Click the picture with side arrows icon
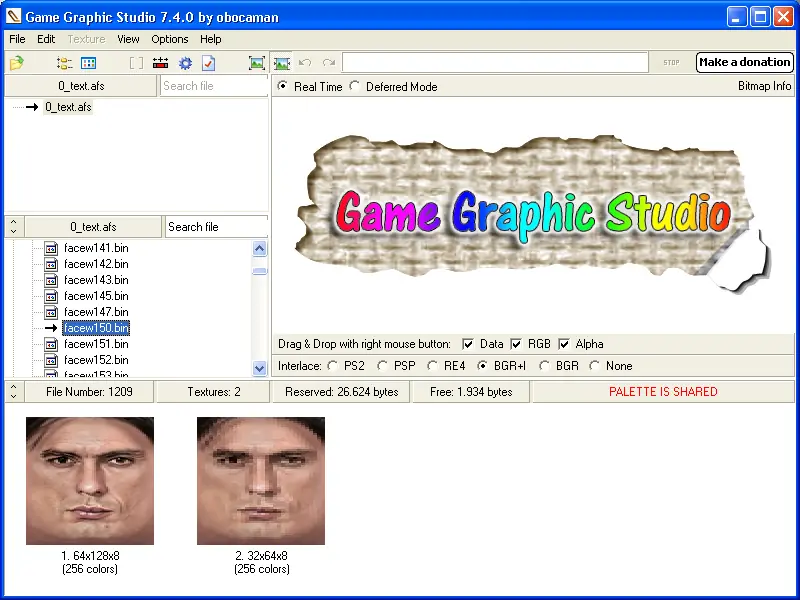800x600 pixels. click(x=282, y=63)
